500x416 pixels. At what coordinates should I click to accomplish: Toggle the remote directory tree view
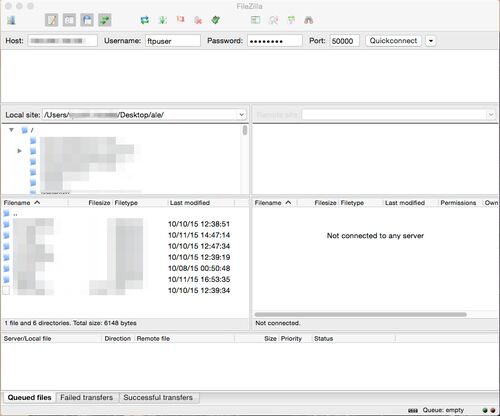click(87, 20)
